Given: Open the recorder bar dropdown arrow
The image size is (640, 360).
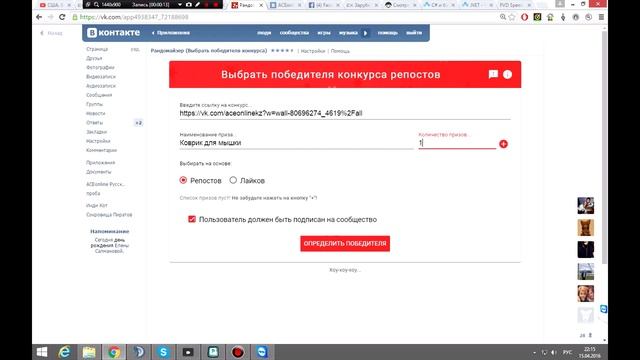Looking at the screenshot, I should pos(180,4).
